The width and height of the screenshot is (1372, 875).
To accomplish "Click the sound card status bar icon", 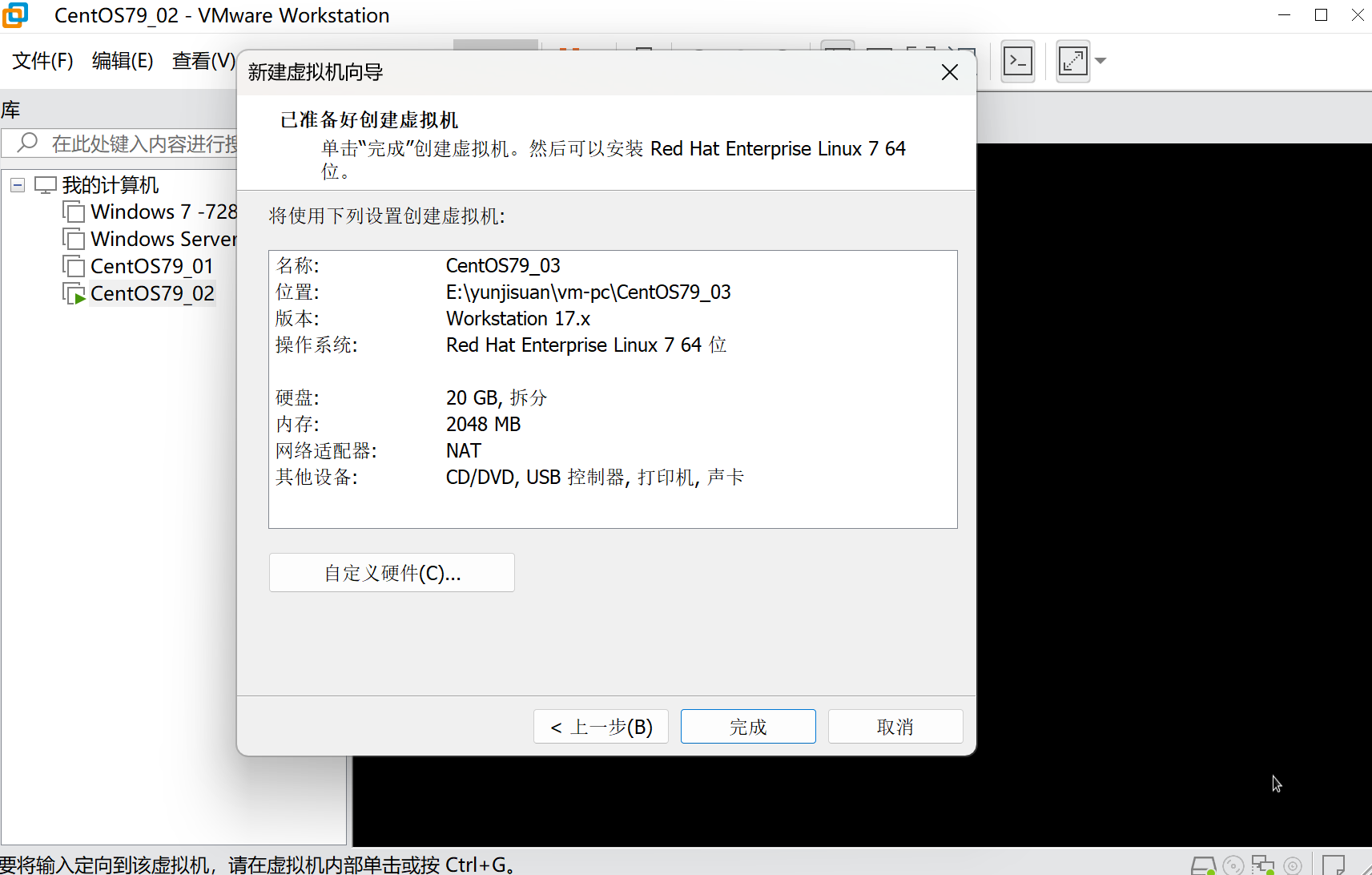I will point(1292,865).
